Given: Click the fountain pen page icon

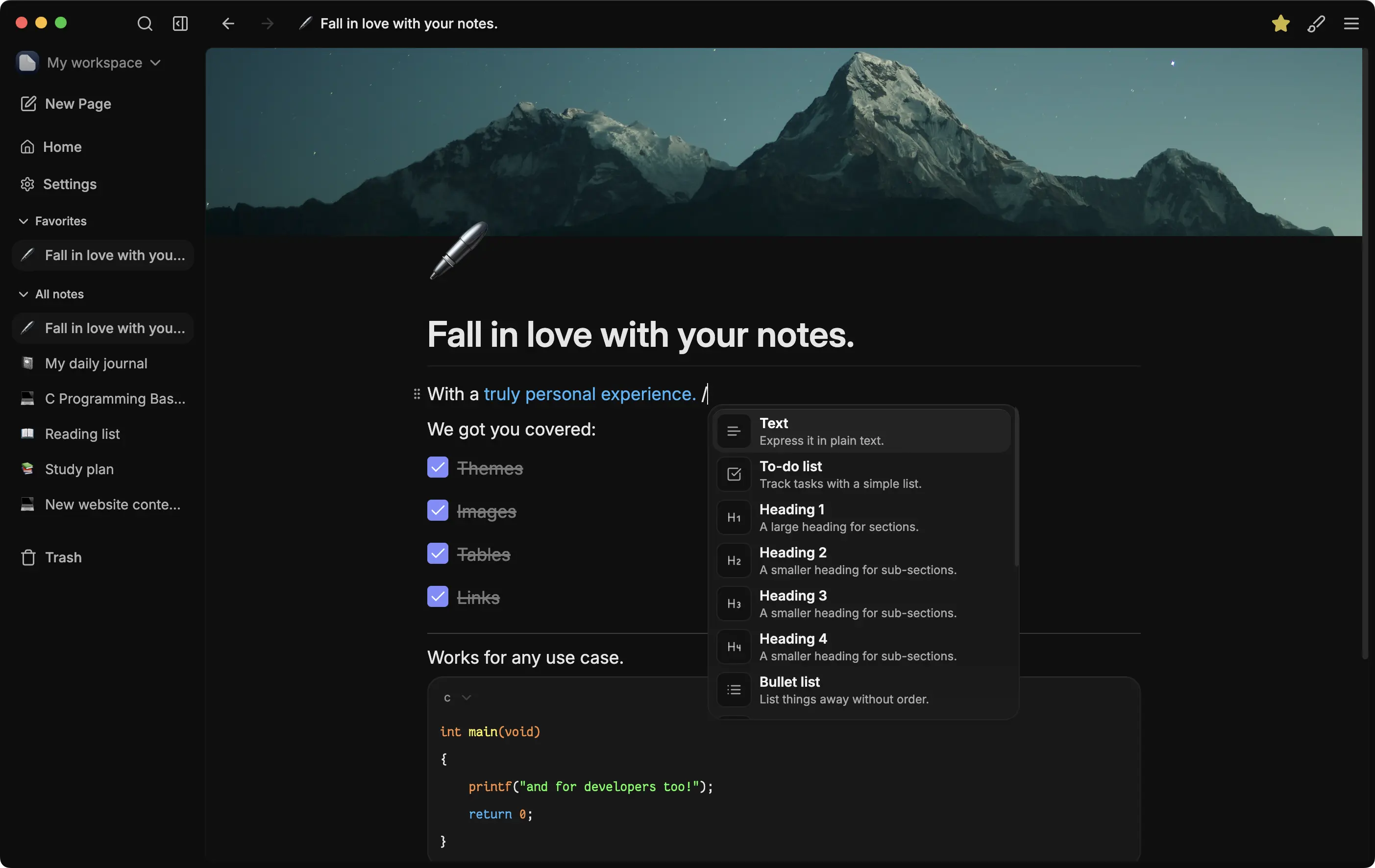Looking at the screenshot, I should (x=458, y=250).
